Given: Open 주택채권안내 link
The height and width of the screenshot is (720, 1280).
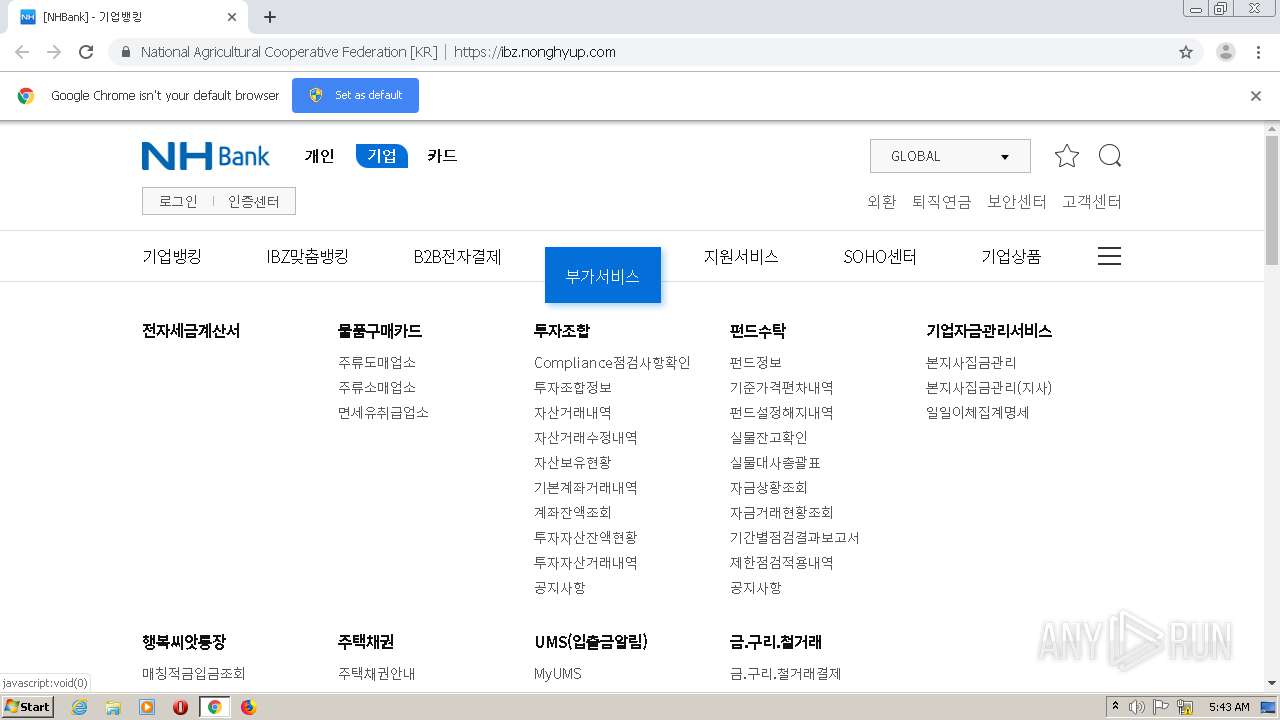Looking at the screenshot, I should pos(377,673).
